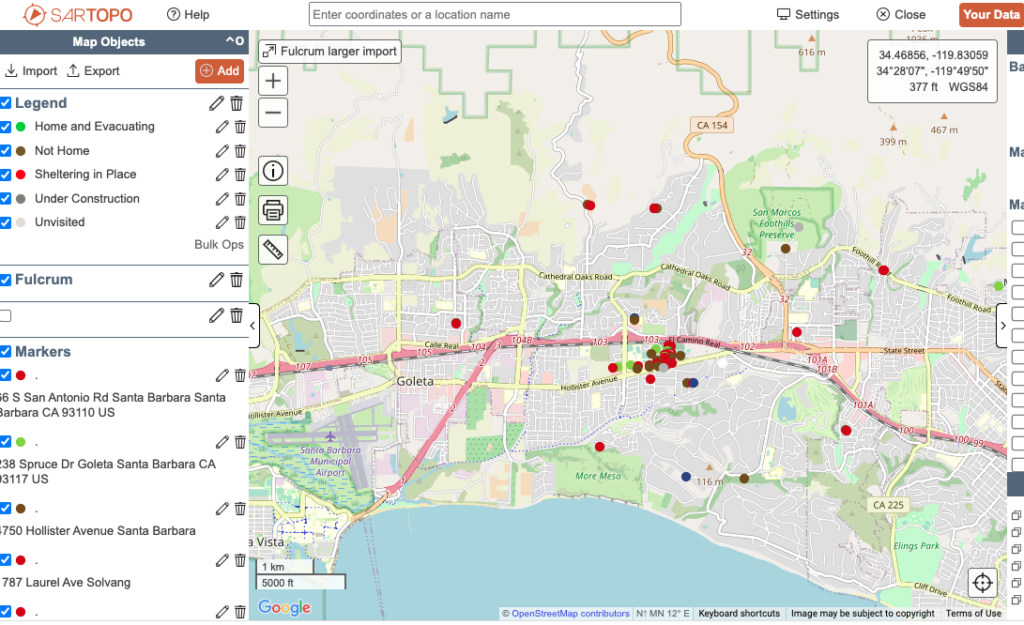1024x625 pixels.
Task: Click the Export link
Action: click(x=93, y=71)
